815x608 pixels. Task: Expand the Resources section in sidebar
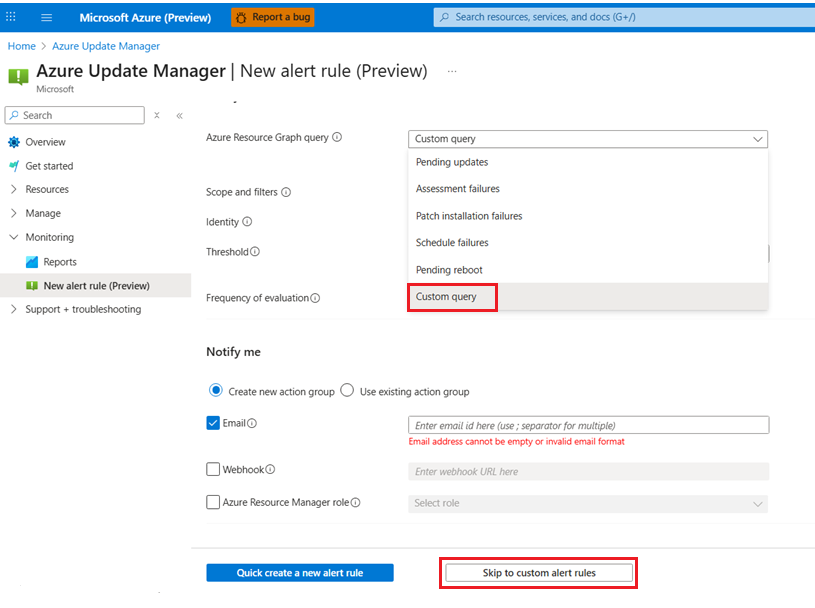[14, 189]
